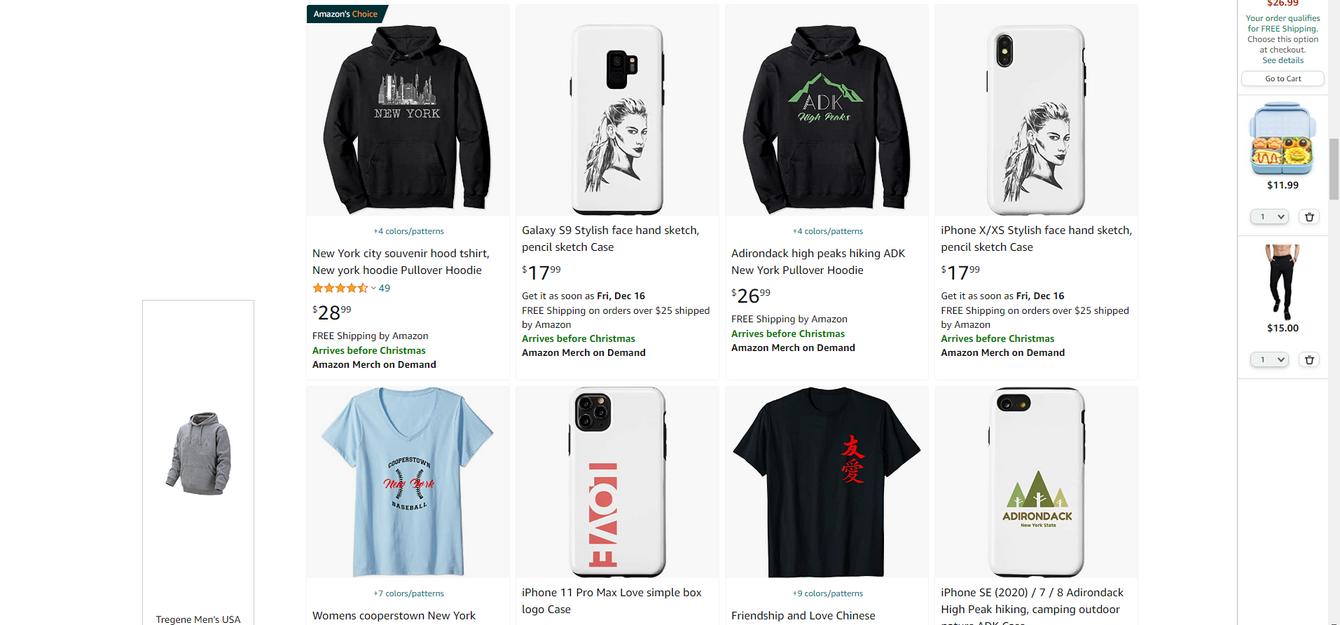Click the 49 reviews count
Screen dimensions: 1340x625
coord(384,288)
